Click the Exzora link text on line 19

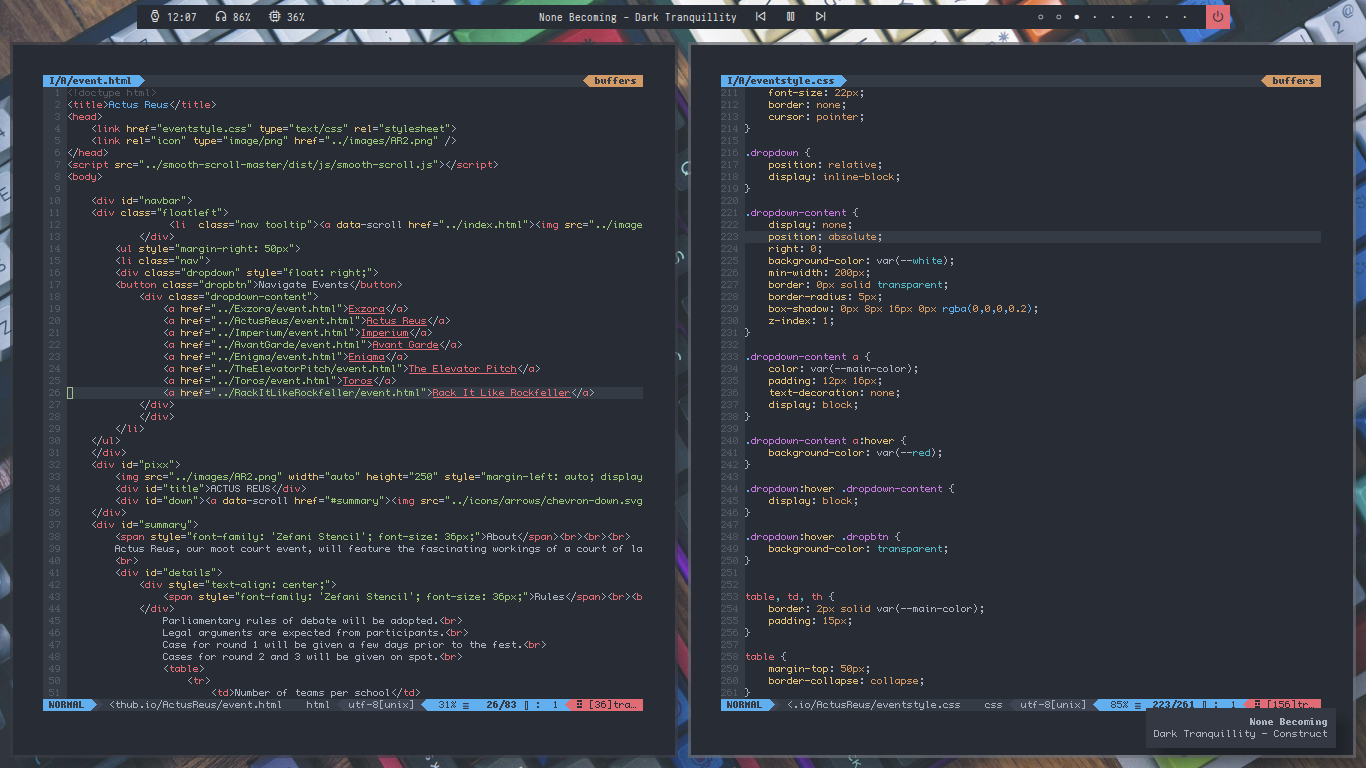pos(366,309)
